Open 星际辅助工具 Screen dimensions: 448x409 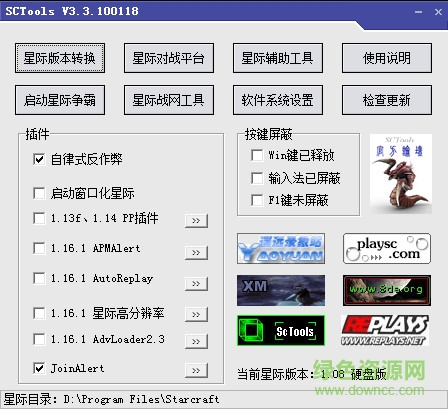tap(278, 58)
